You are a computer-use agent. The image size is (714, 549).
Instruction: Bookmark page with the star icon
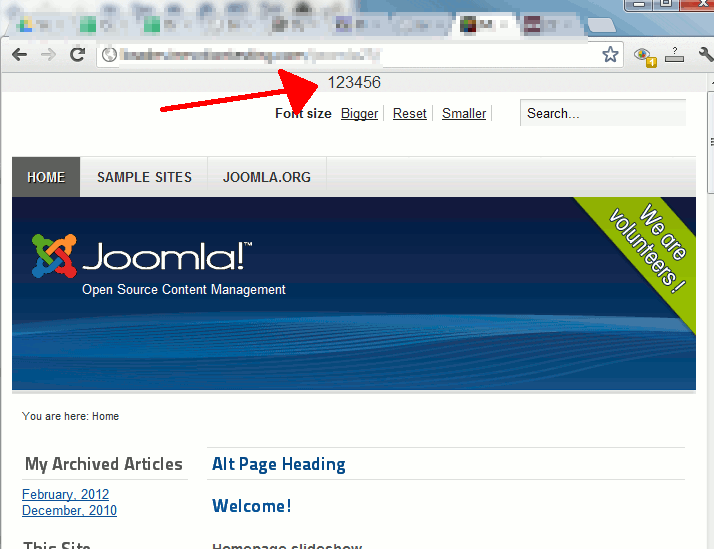(610, 55)
